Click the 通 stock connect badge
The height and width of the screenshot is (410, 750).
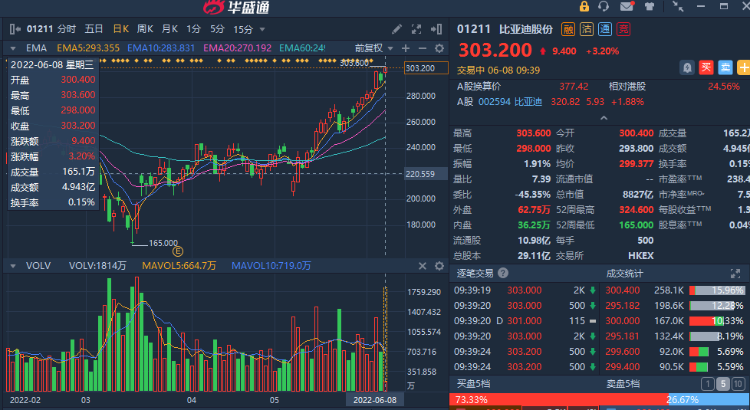[605, 29]
